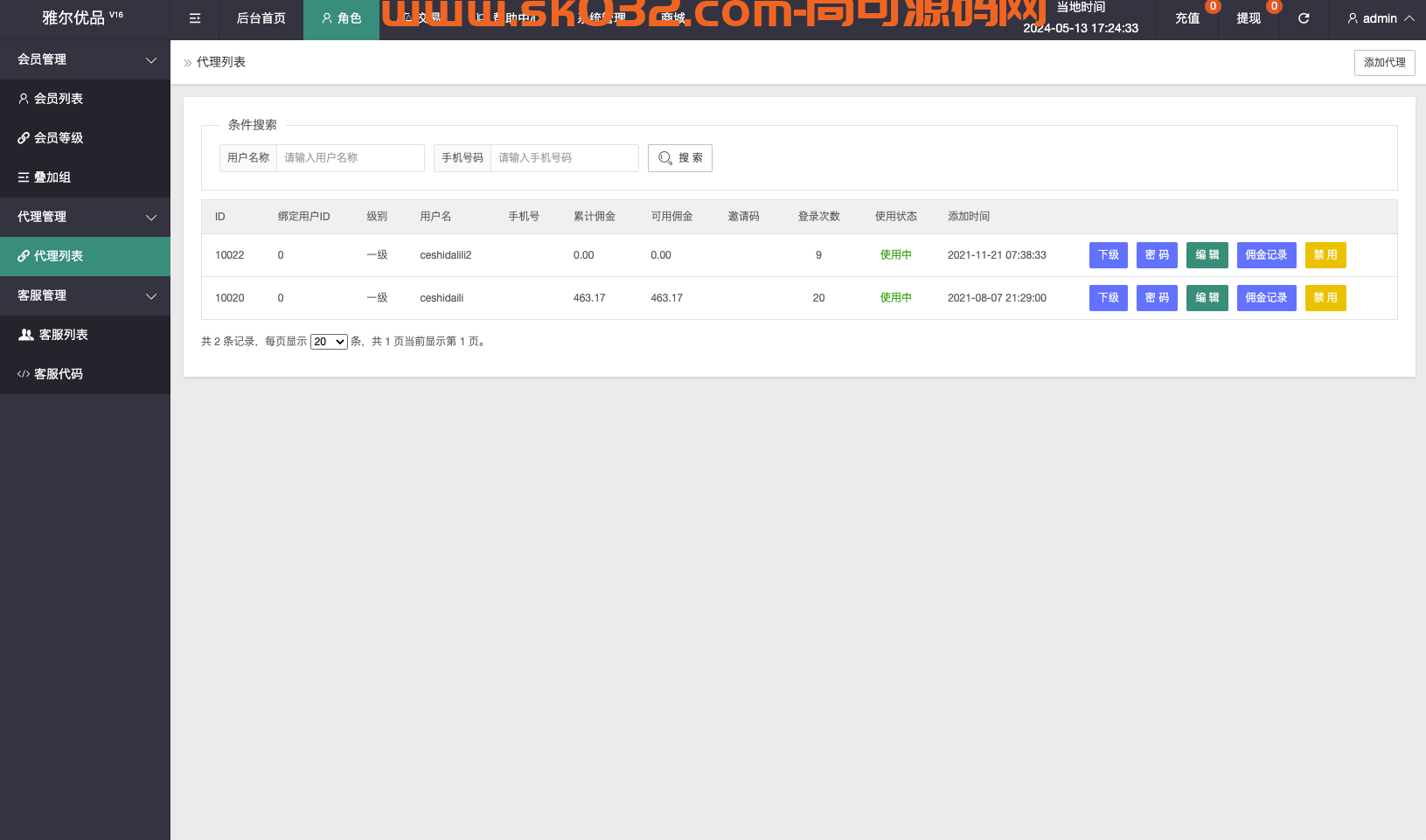Image resolution: width=1426 pixels, height=840 pixels.
Task: Click 禁用 for ceshidailil2
Action: pos(1325,255)
